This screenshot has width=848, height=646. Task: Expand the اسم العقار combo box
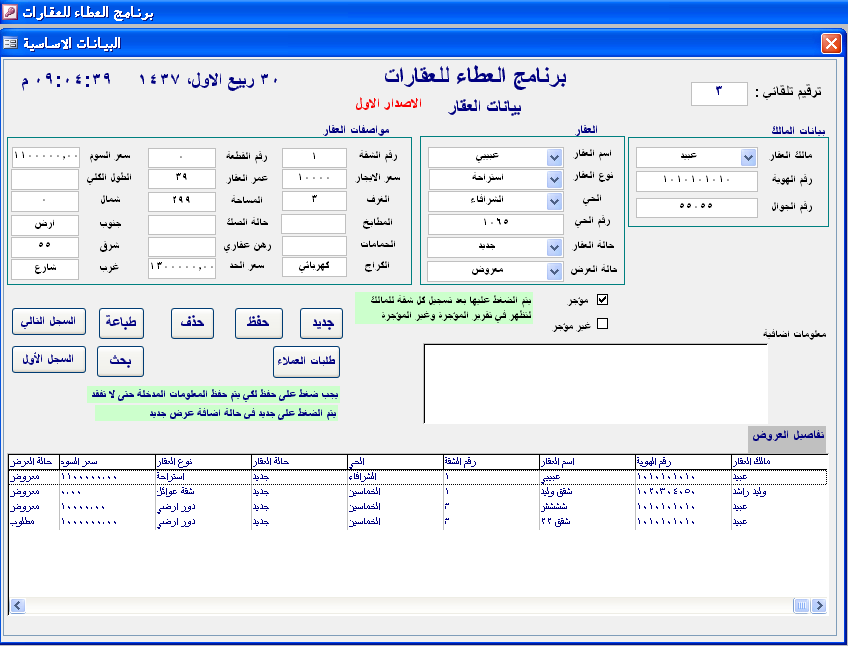554,157
